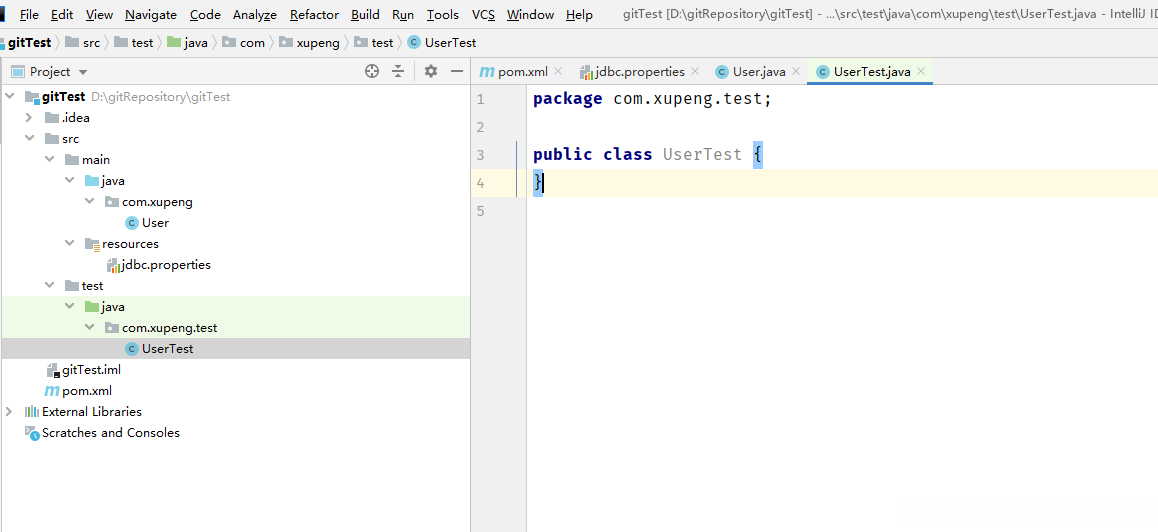
Task: Click the Locate/Scroll from Source crosshair icon
Action: click(372, 71)
